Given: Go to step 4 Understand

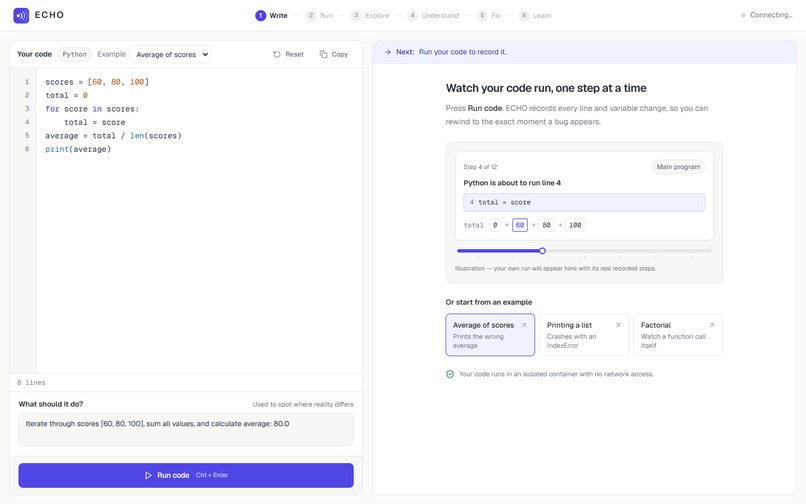Looking at the screenshot, I should [x=433, y=15].
